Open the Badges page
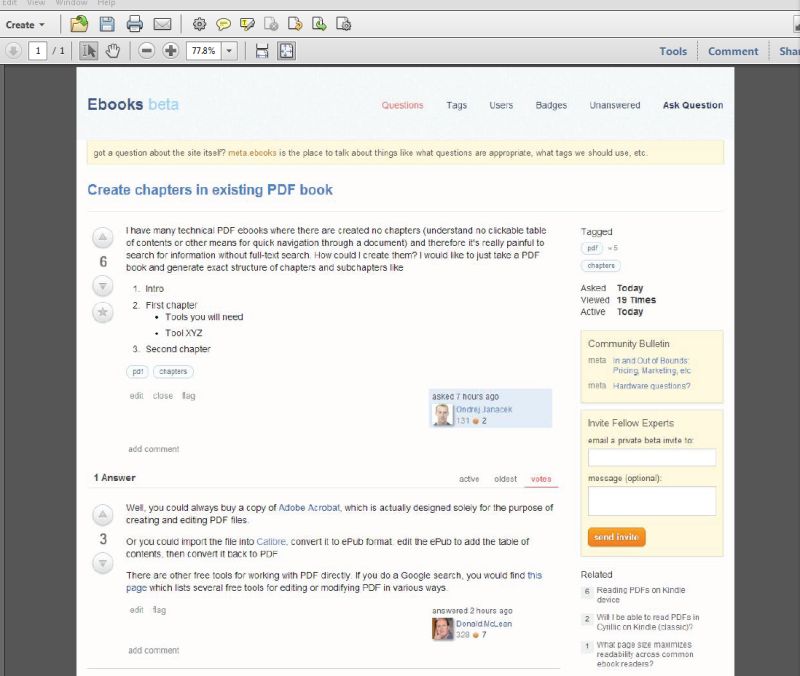Screen dimensions: 800x676 [x=551, y=105]
